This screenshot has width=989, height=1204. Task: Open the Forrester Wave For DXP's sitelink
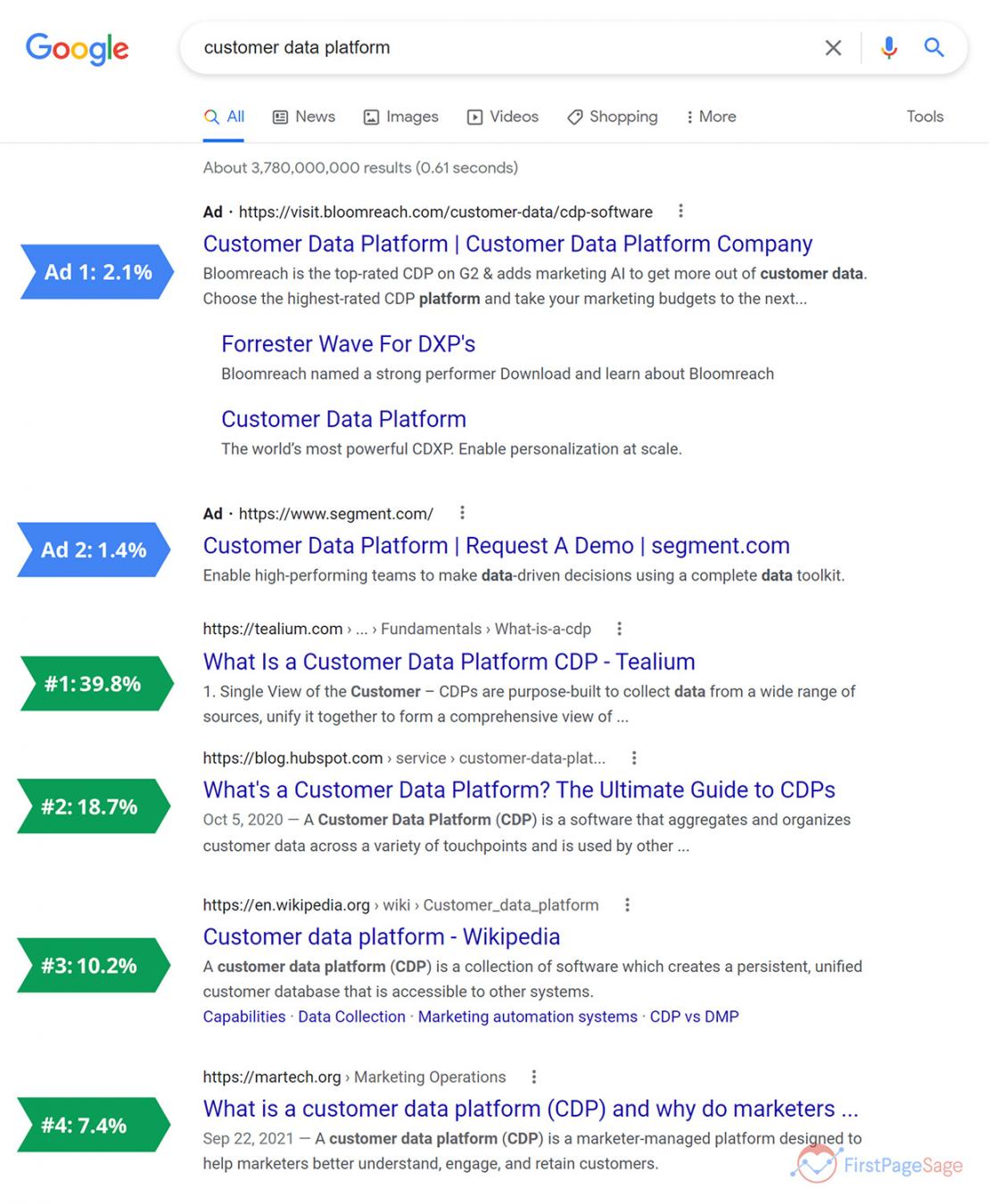click(x=348, y=343)
